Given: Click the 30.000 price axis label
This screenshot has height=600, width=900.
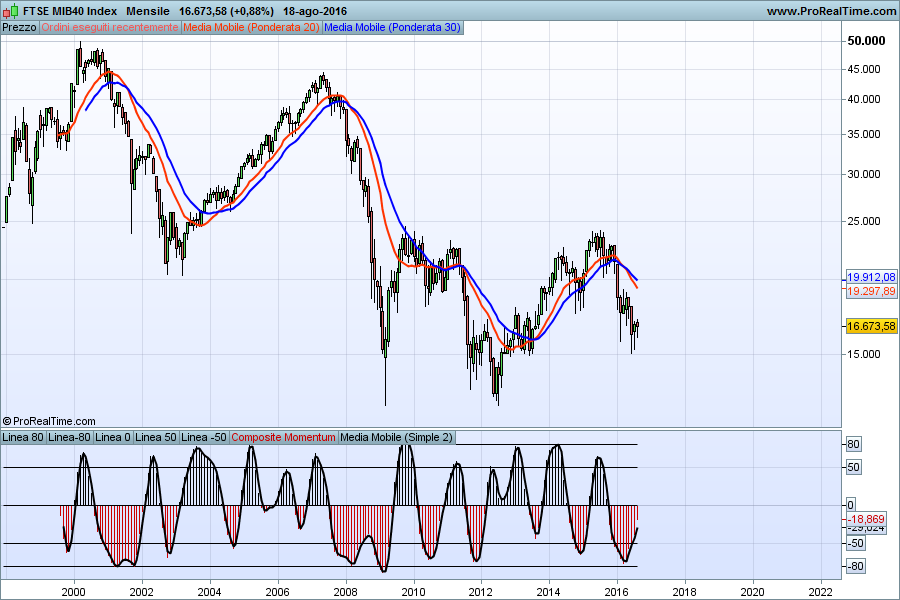Looking at the screenshot, I should click(864, 175).
